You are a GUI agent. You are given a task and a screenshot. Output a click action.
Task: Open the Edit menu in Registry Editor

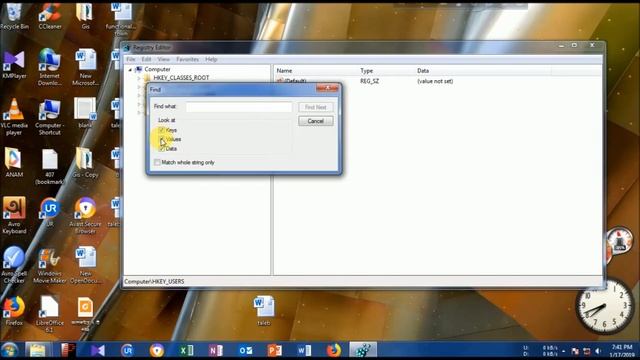click(147, 59)
